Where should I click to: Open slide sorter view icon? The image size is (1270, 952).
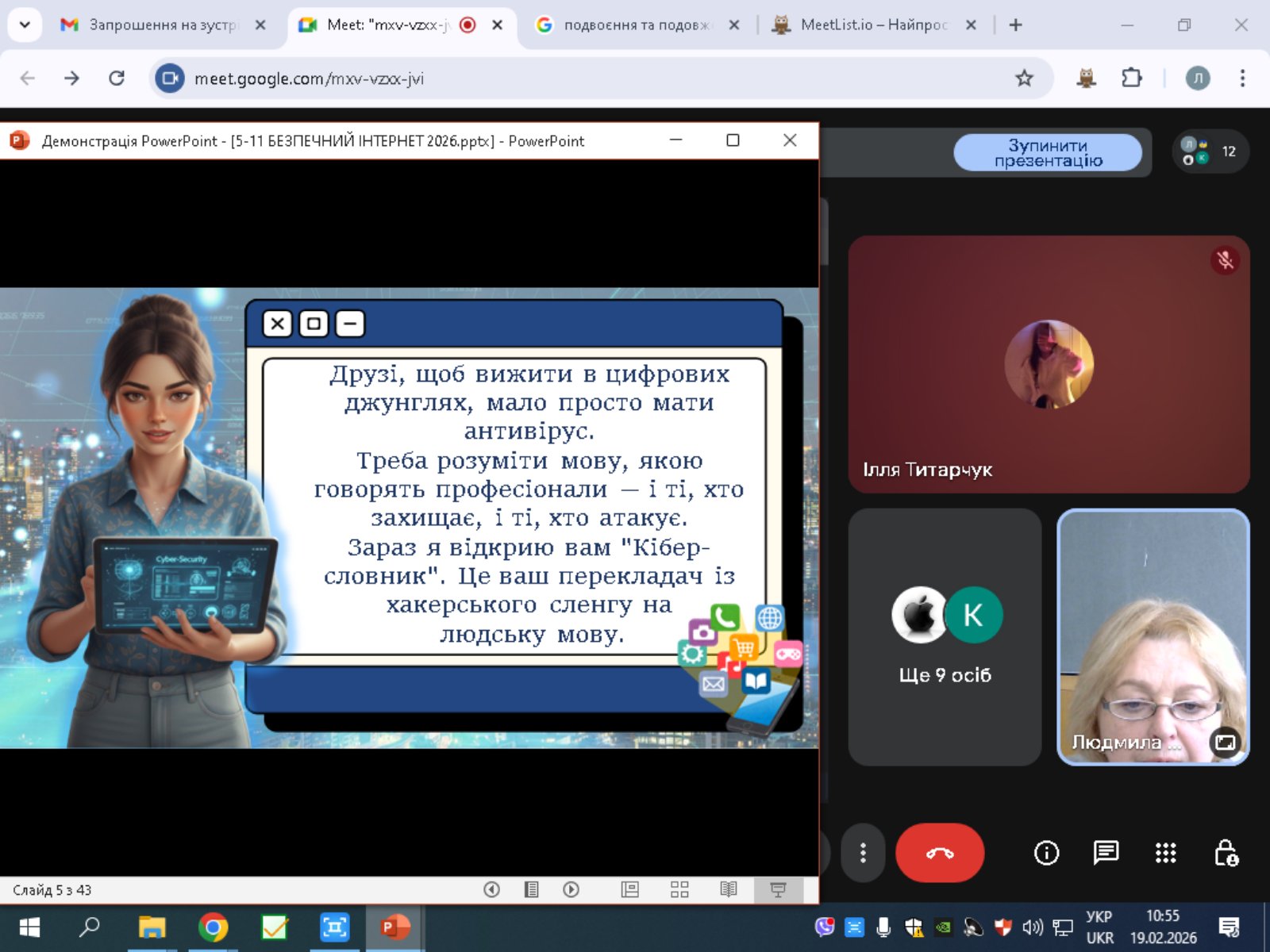[679, 889]
